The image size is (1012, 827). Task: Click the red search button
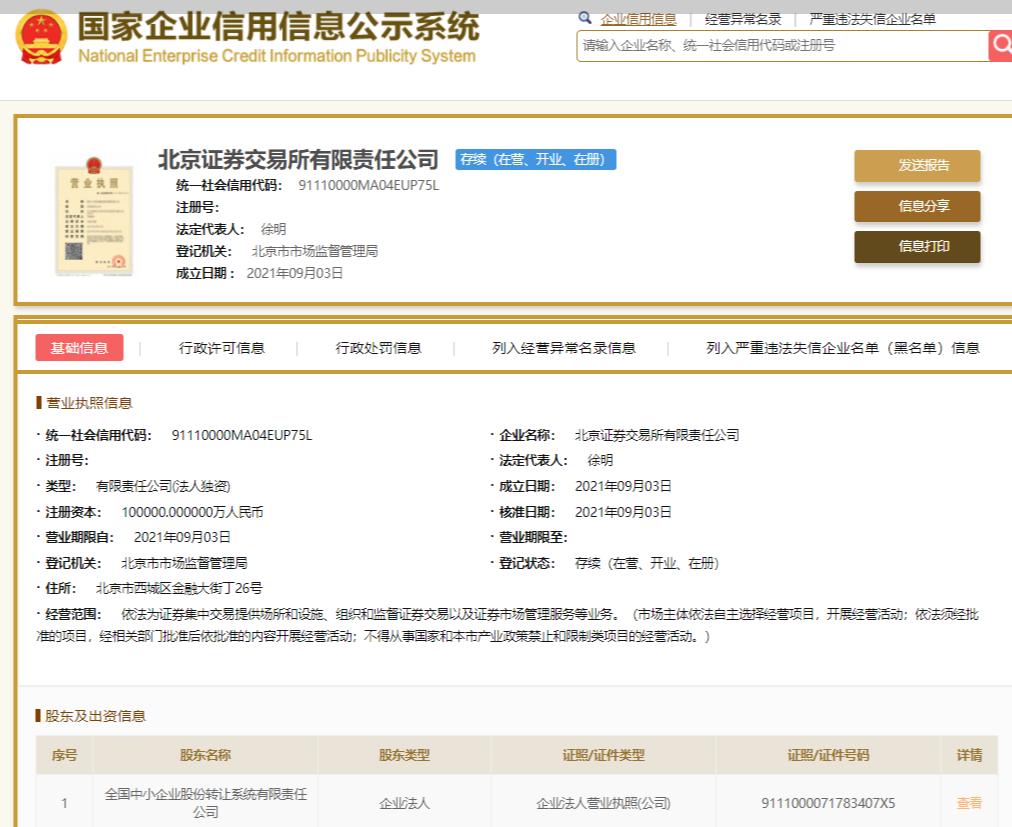click(1000, 46)
